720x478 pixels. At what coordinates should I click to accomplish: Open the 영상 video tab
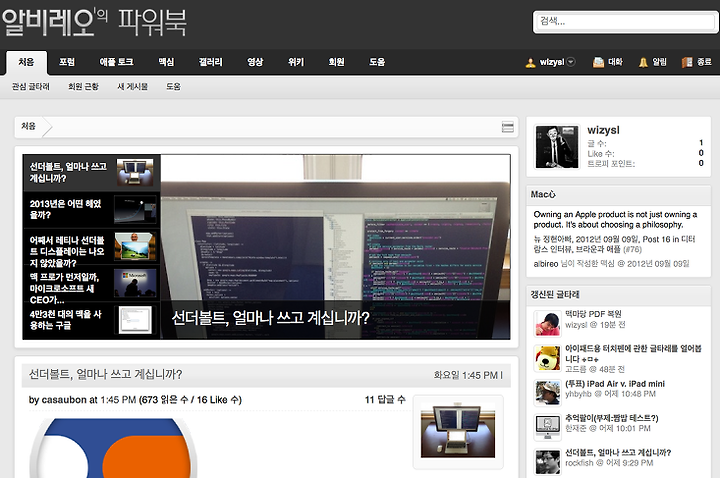pos(255,62)
